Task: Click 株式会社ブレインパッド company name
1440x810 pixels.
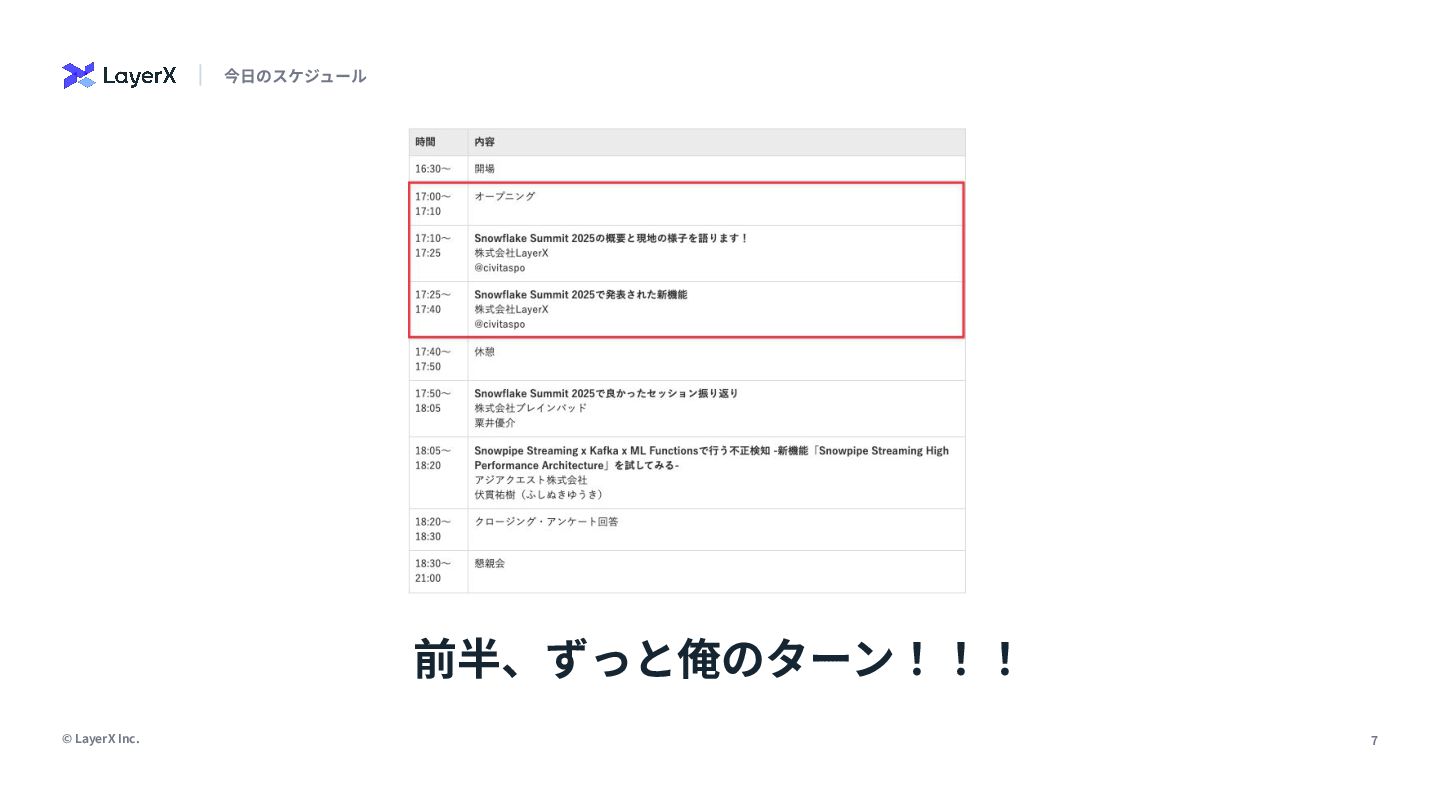Action: [x=531, y=408]
